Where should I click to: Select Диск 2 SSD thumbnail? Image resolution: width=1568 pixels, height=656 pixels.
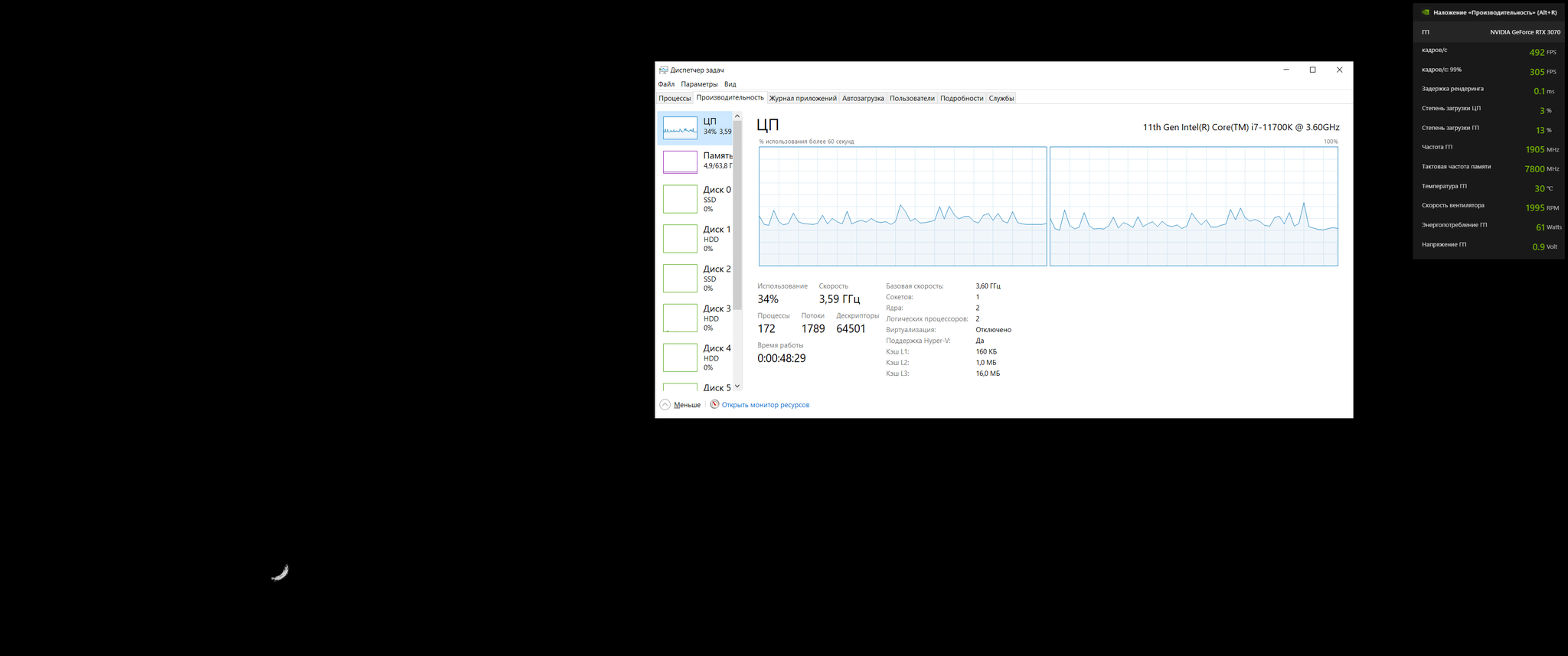tap(680, 279)
